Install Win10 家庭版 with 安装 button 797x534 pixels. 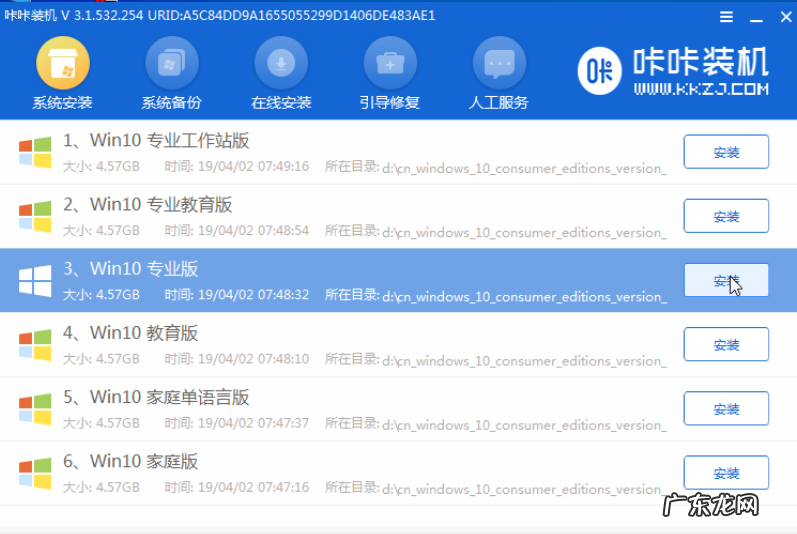[726, 473]
